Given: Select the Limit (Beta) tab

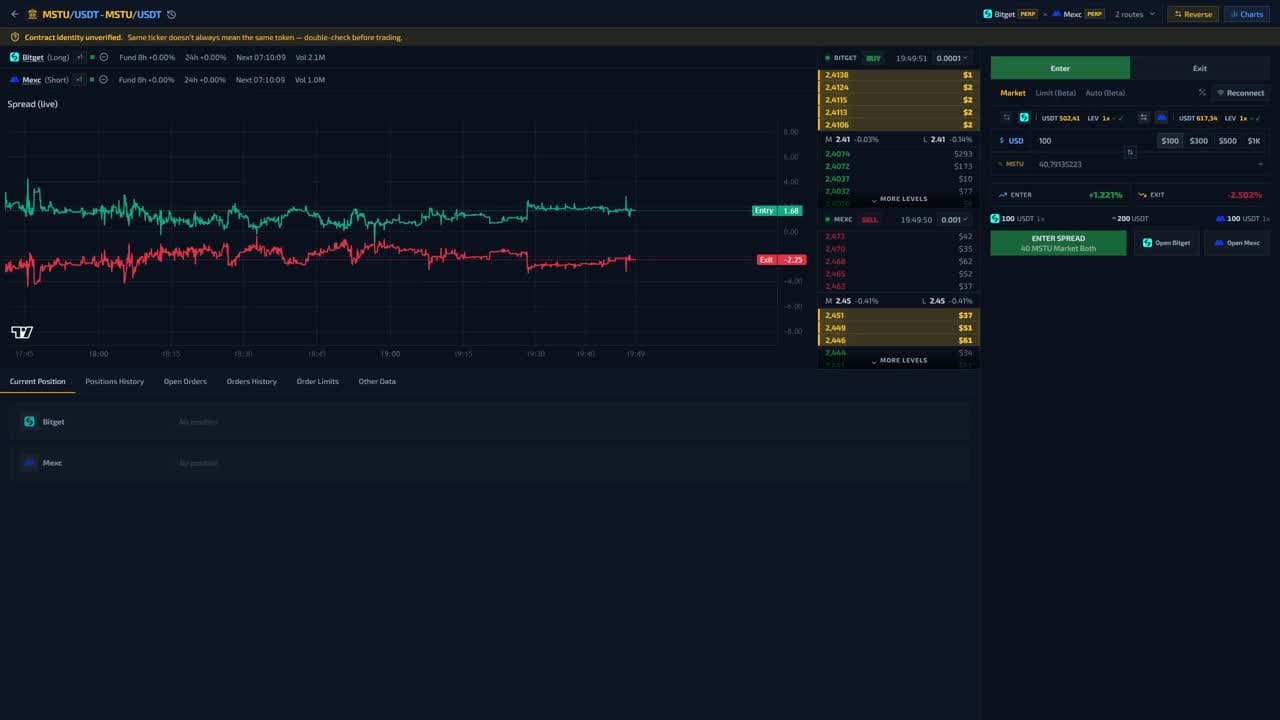Looking at the screenshot, I should [x=1055, y=93].
